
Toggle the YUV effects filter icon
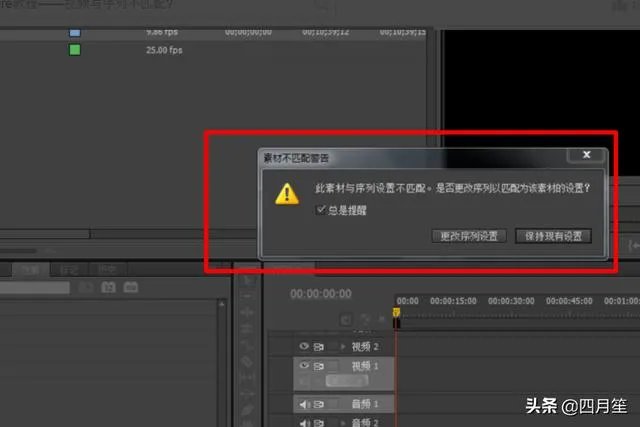131,287
